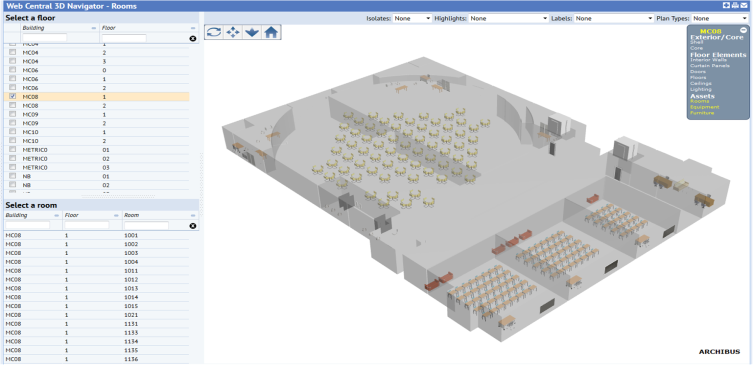This screenshot has height=365, width=754.
Task: Click the Room filter input field
Action: click(146, 225)
